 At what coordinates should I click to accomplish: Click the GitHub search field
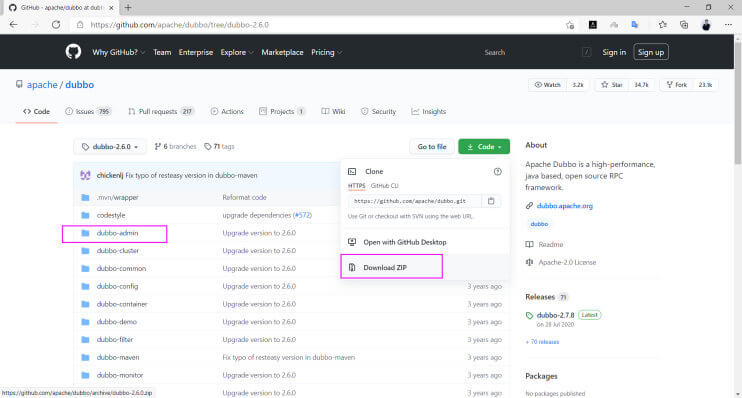[537, 52]
